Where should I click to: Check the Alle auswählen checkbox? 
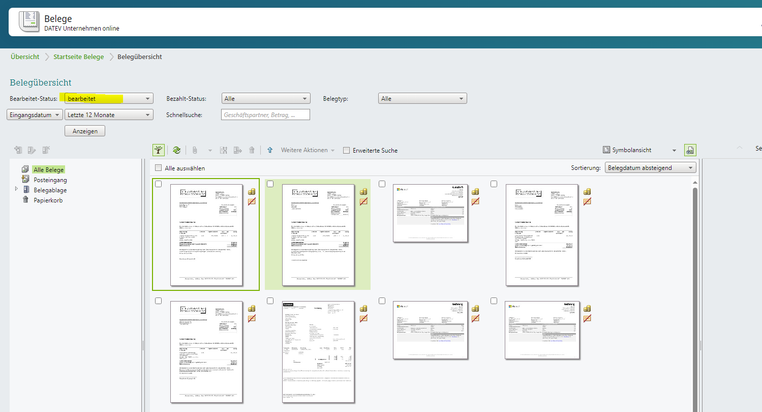pyautogui.click(x=159, y=168)
